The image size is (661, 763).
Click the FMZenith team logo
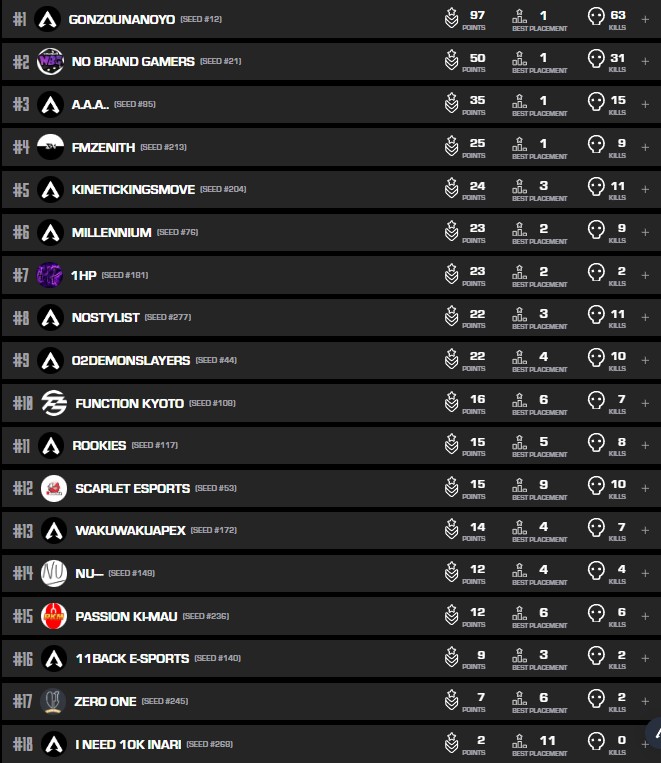[50, 147]
